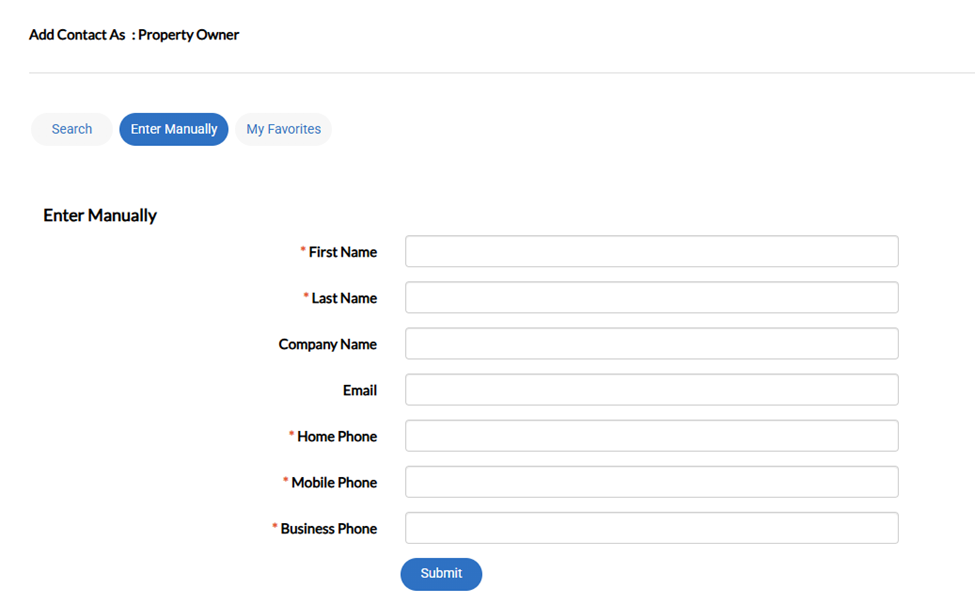975x605 pixels.
Task: Select the Company Name input field
Action: [x=651, y=344]
